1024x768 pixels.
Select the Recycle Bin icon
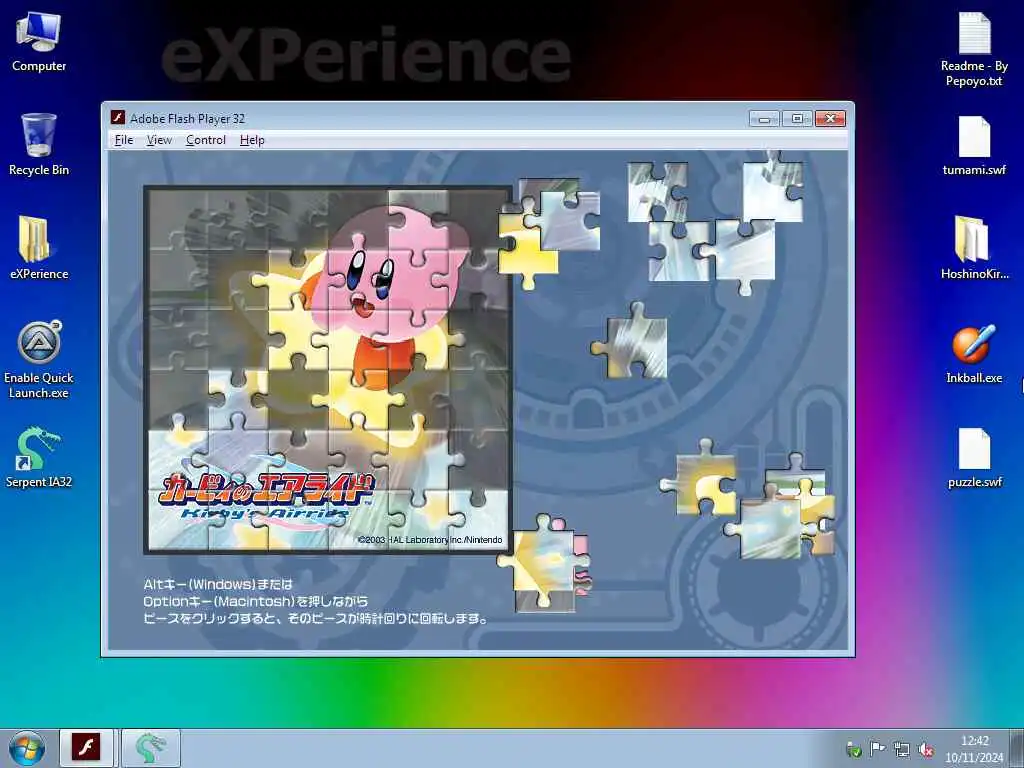click(39, 145)
